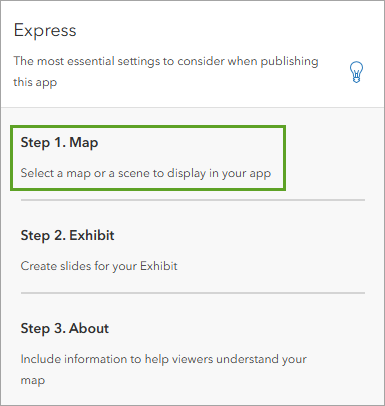Click the Express panel heading

click(45, 30)
